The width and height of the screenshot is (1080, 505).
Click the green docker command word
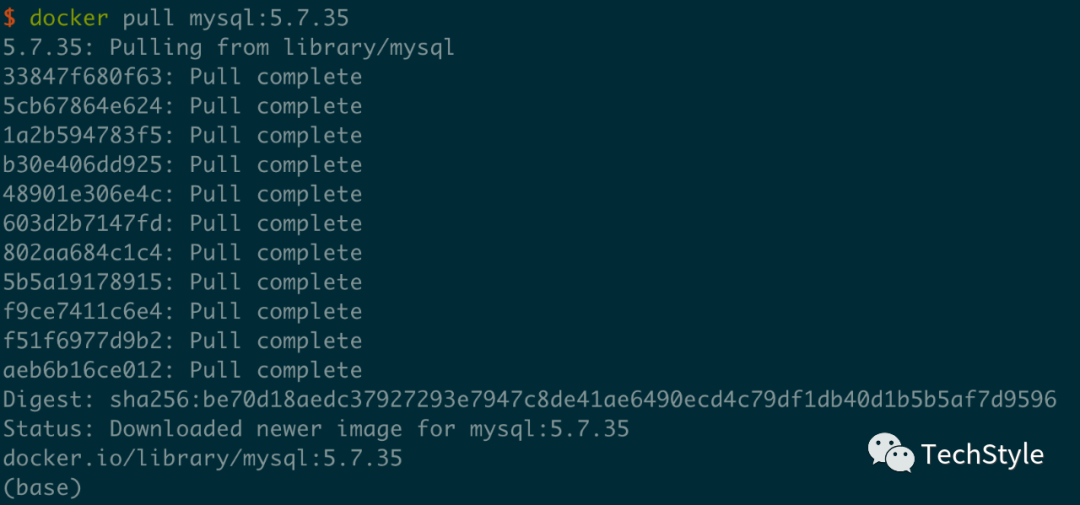pyautogui.click(x=68, y=18)
